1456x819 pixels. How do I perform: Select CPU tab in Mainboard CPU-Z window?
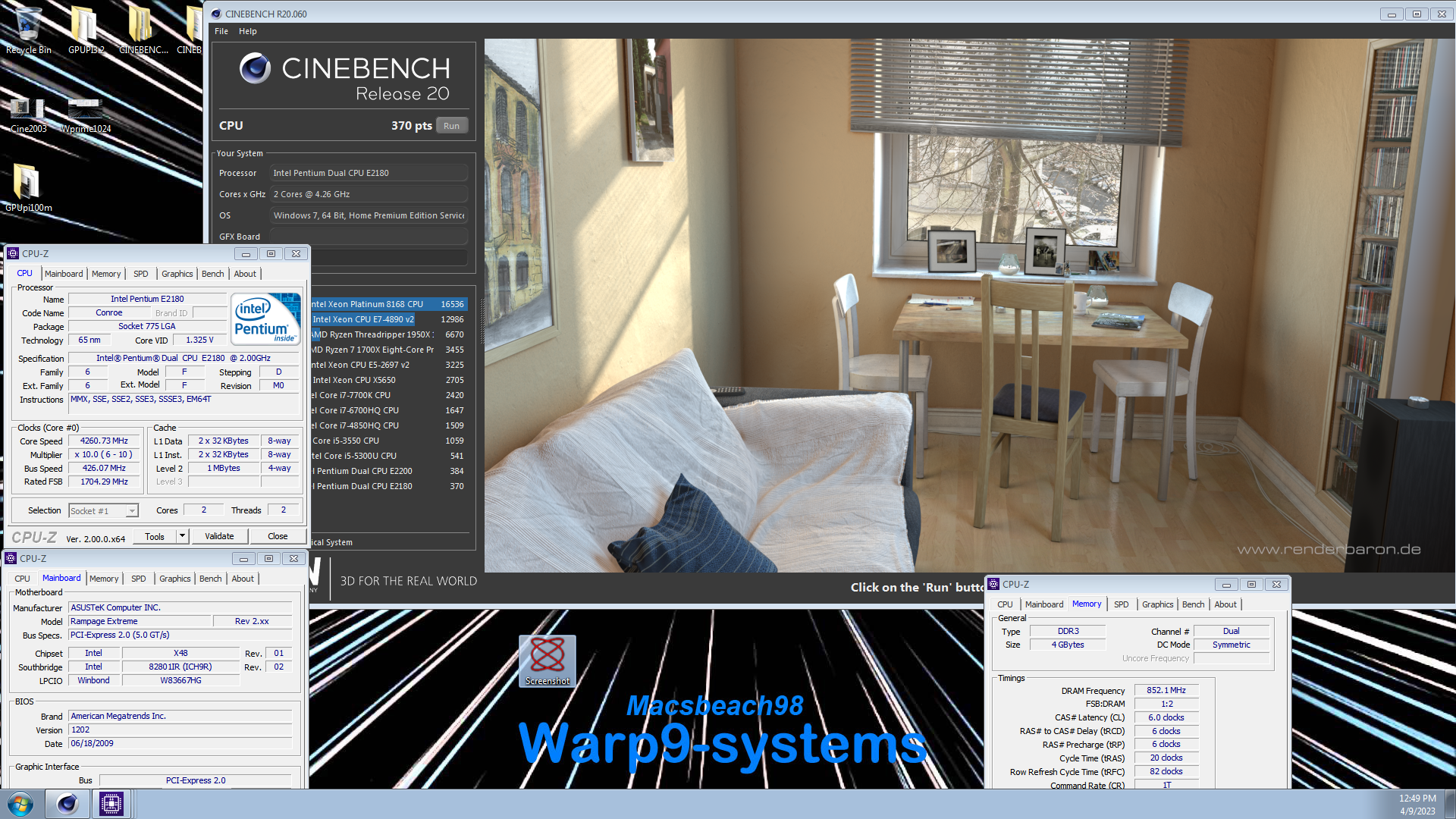(23, 579)
